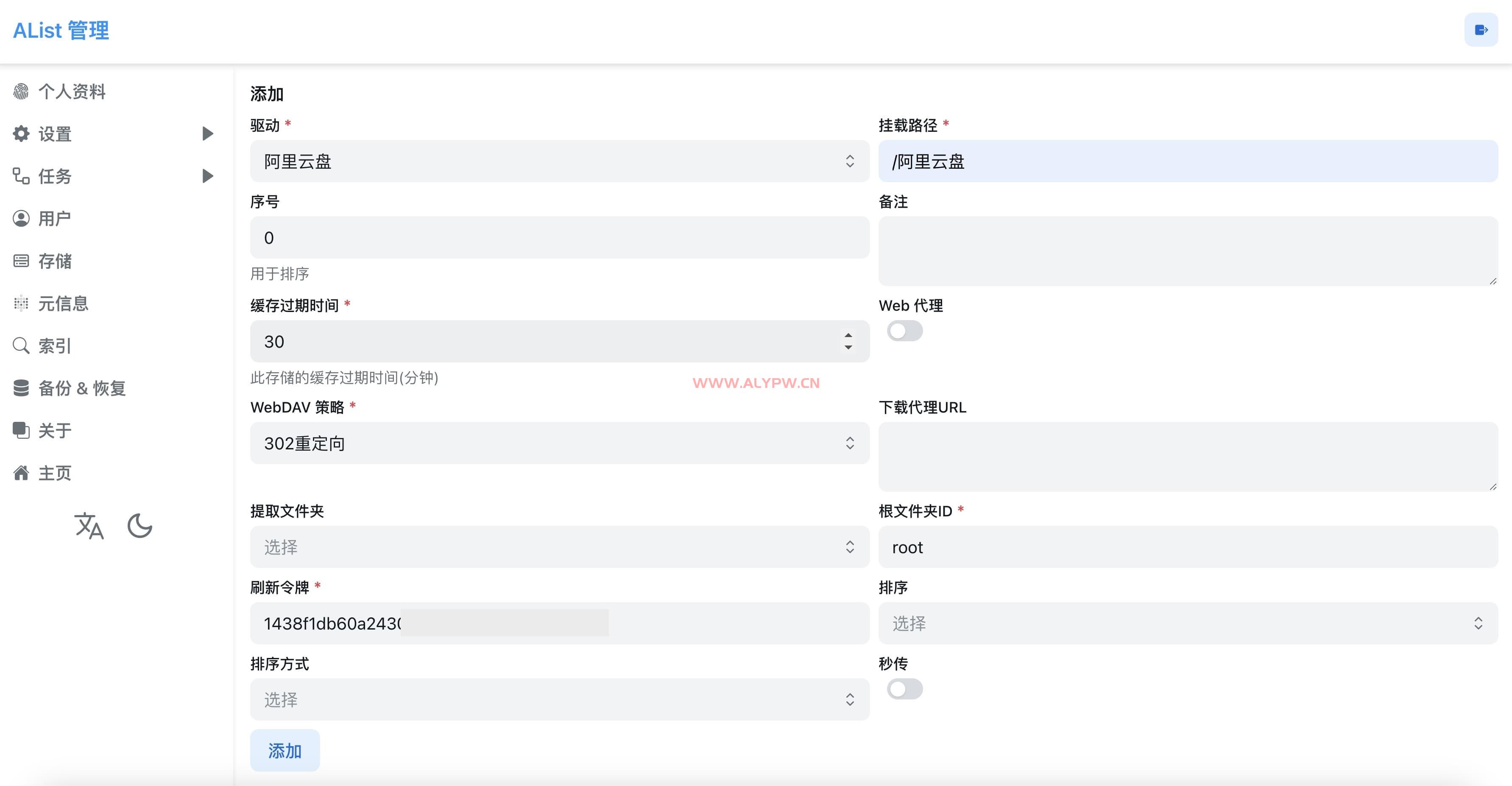Click the home icon beside 主页

[21, 473]
